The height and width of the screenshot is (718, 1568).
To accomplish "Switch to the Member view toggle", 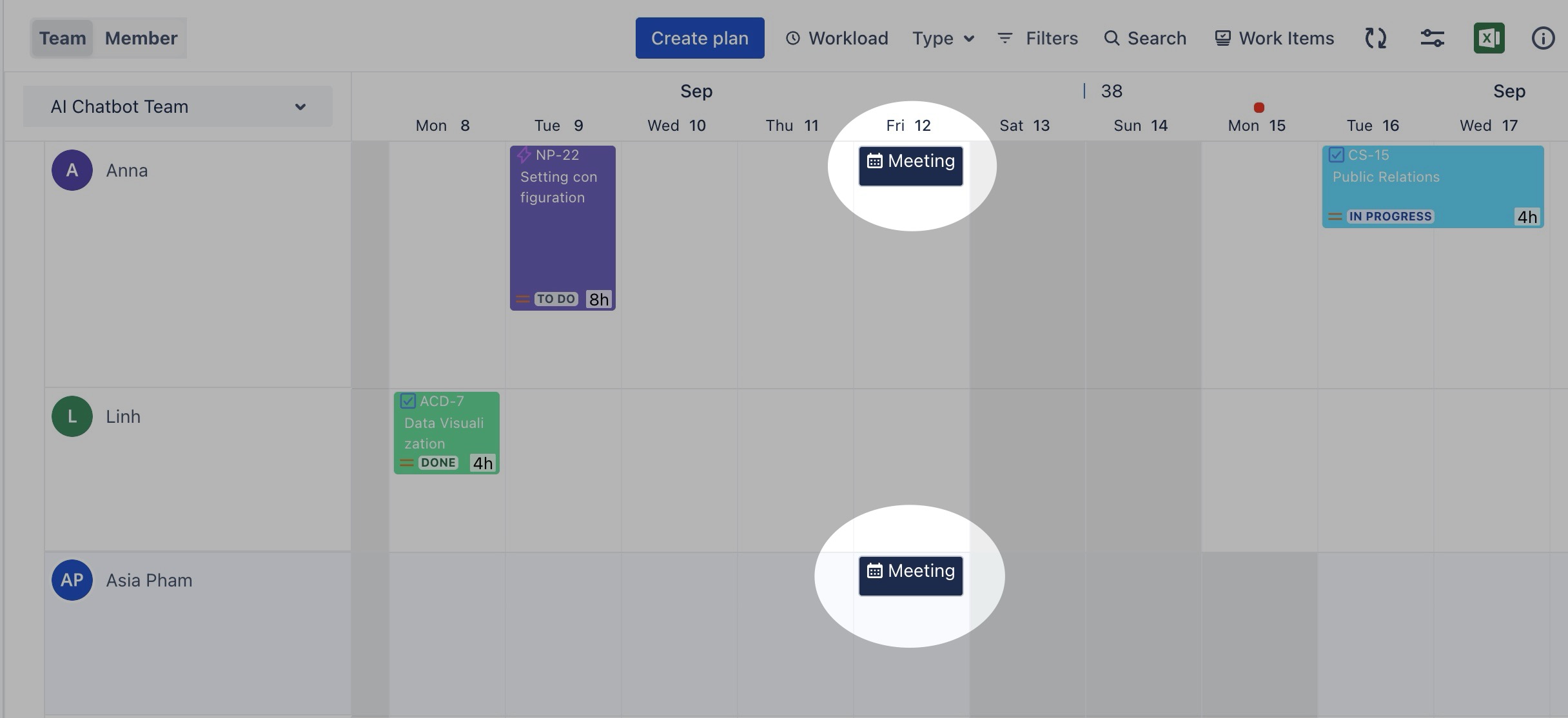I will [141, 38].
